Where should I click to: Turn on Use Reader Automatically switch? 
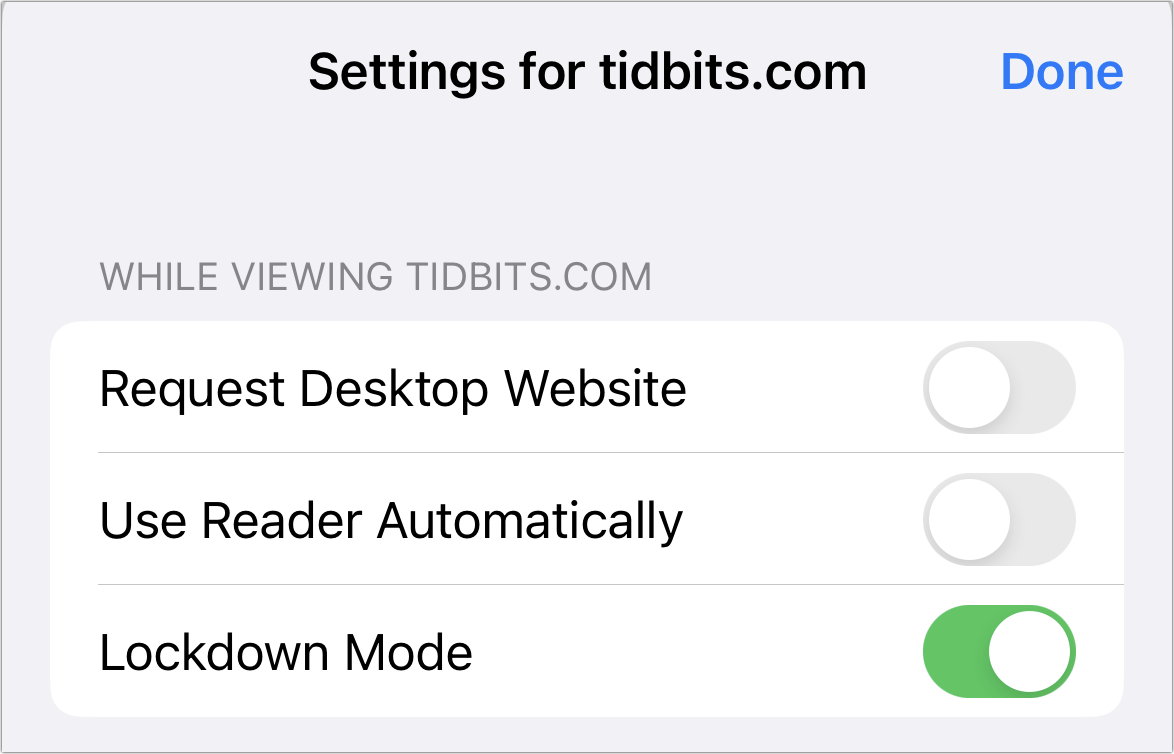(x=1000, y=519)
